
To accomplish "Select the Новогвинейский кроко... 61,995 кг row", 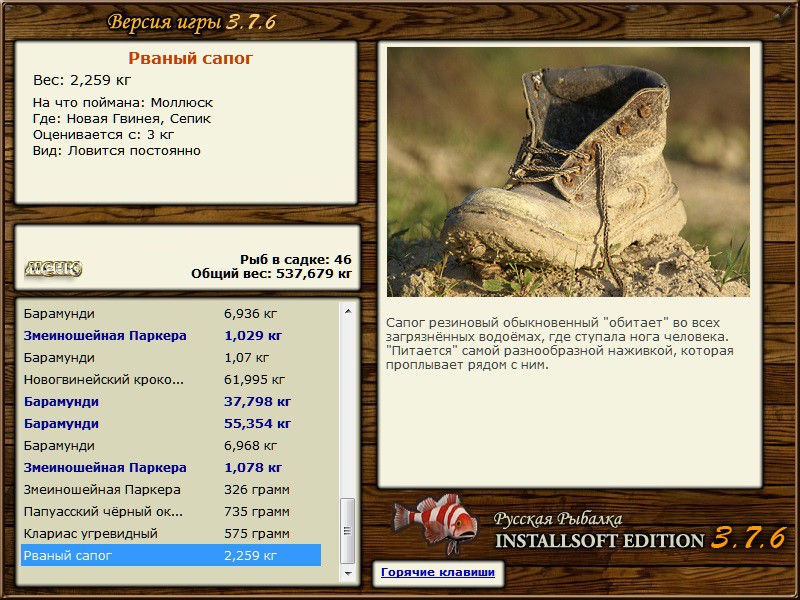I will pos(171,379).
